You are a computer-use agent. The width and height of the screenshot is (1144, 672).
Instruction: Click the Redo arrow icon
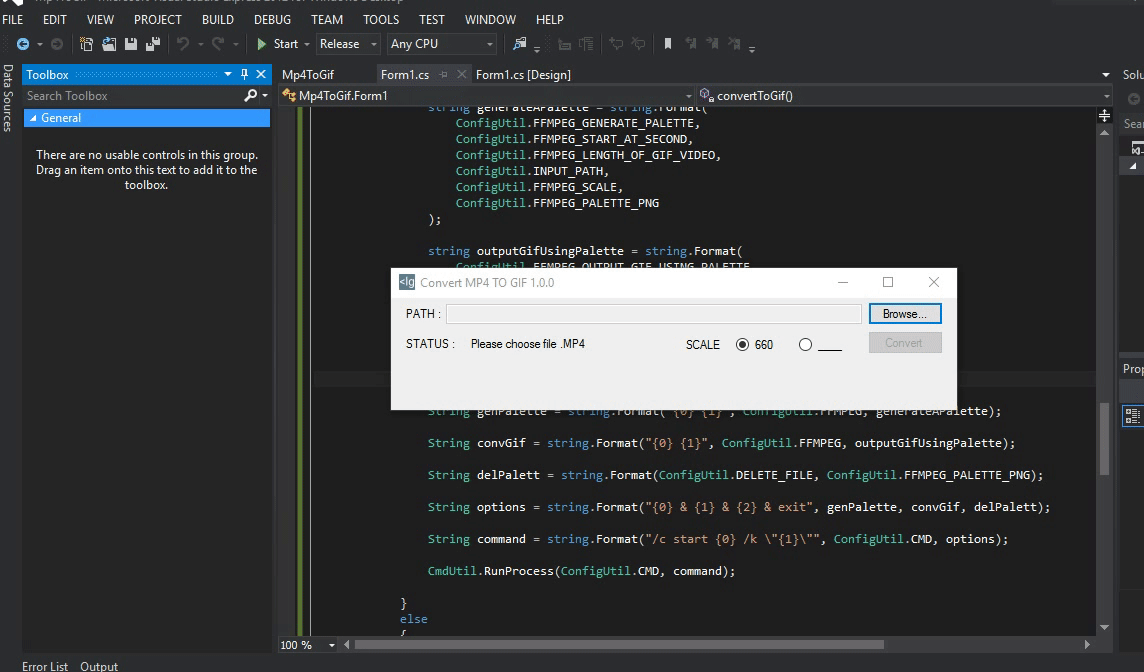coord(217,44)
